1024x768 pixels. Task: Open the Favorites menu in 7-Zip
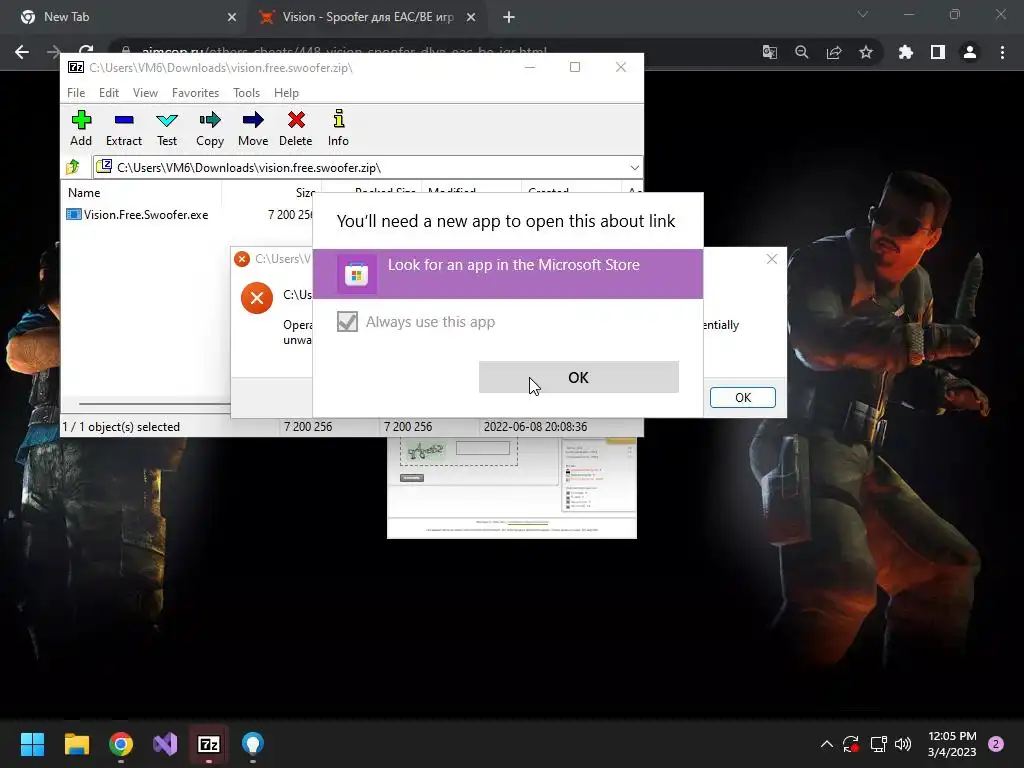click(x=195, y=93)
